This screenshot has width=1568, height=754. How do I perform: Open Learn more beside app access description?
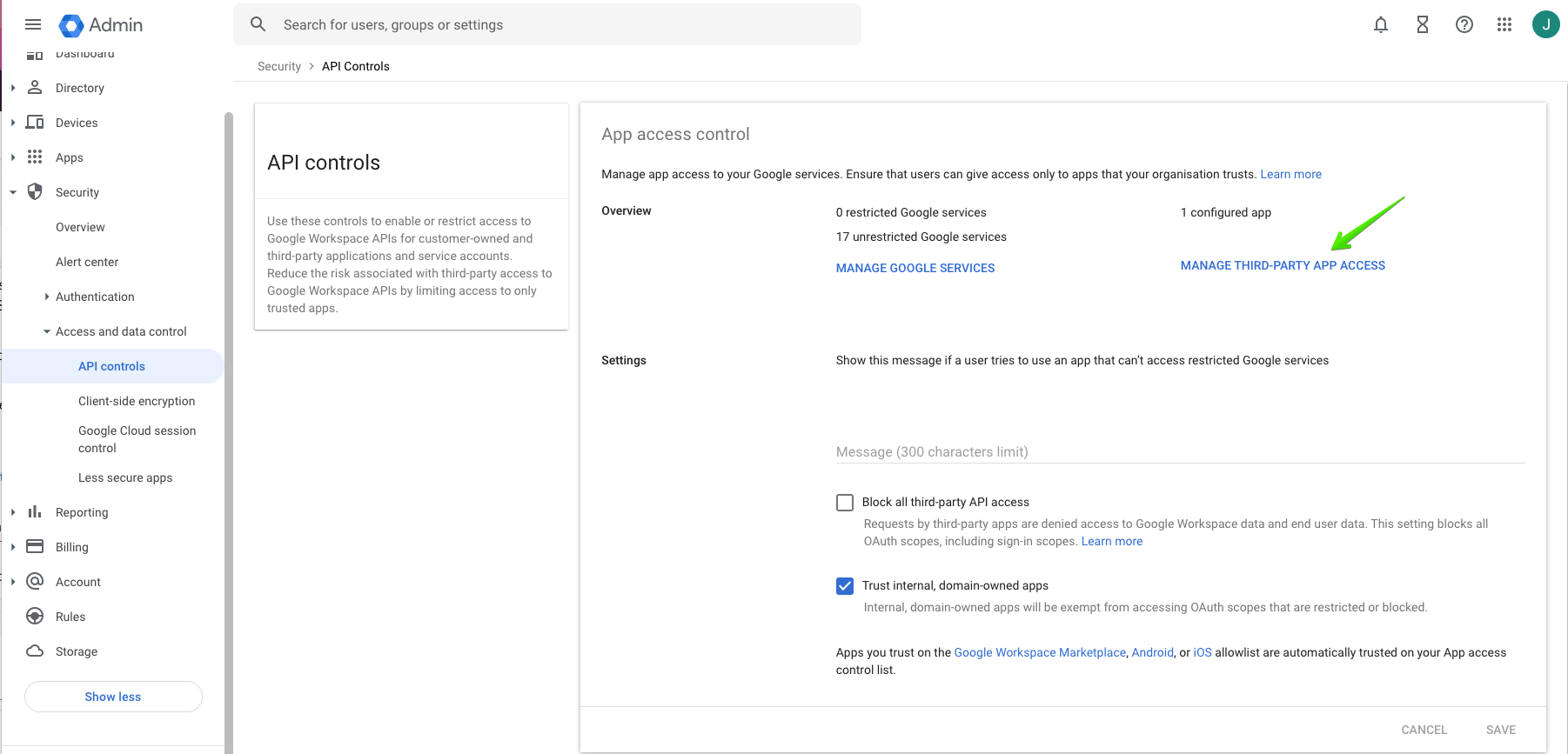click(x=1290, y=174)
